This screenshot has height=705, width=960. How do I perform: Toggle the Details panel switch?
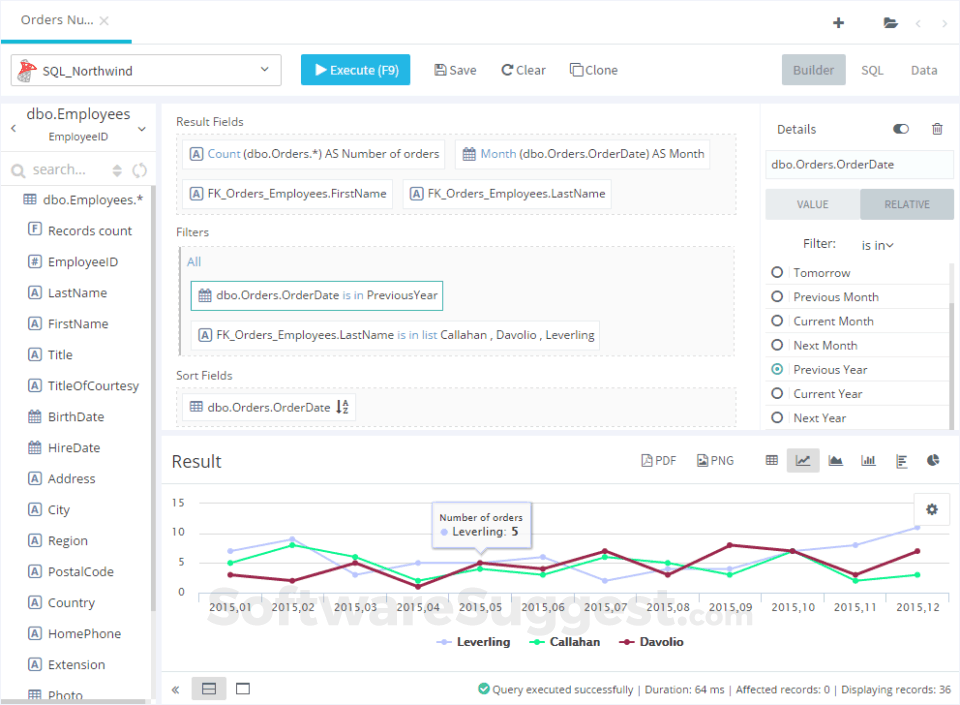coord(901,129)
